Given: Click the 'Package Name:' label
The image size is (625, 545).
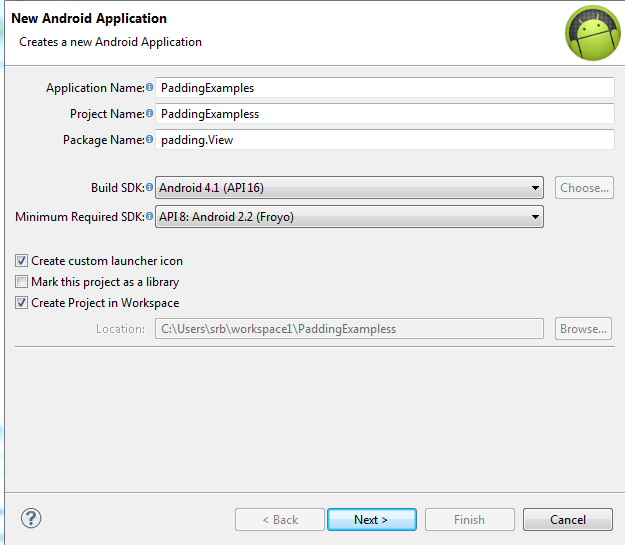Looking at the screenshot, I should 104,140.
